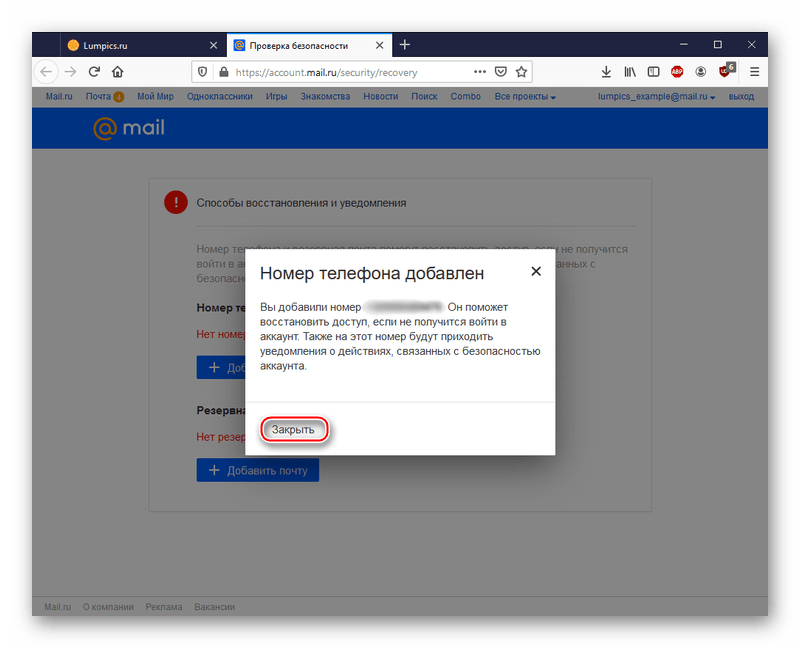Bookmark this page with star icon
Screen dimensions: 800x648
pos(521,72)
